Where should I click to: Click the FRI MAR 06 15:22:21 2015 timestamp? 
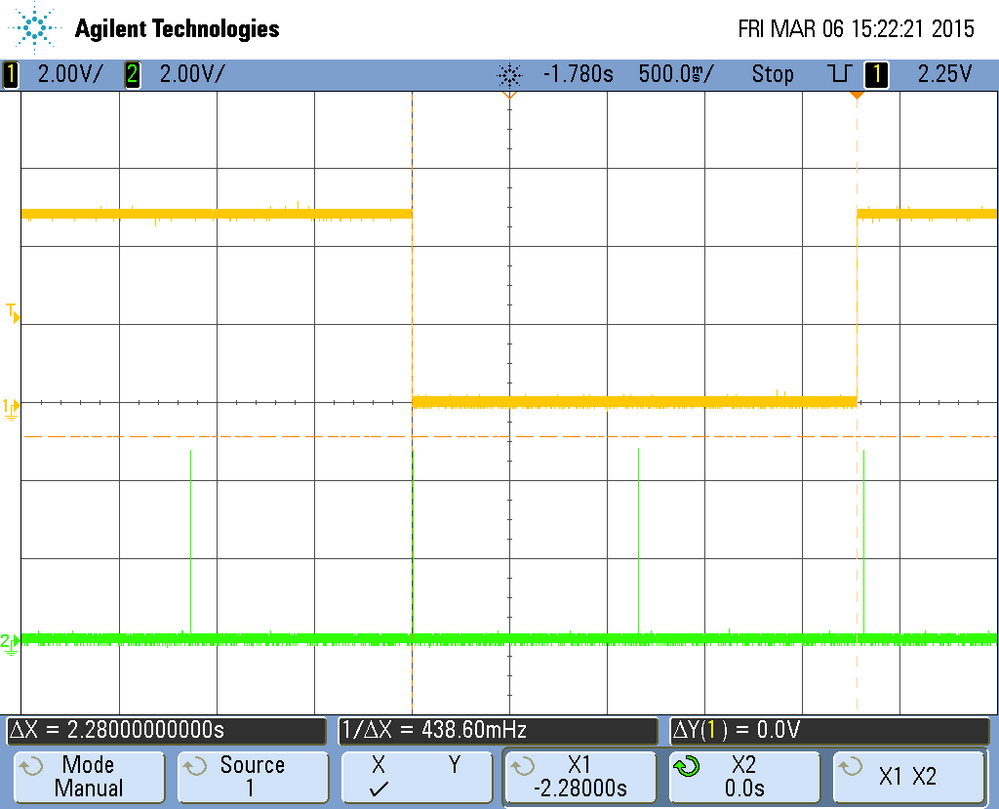(856, 29)
